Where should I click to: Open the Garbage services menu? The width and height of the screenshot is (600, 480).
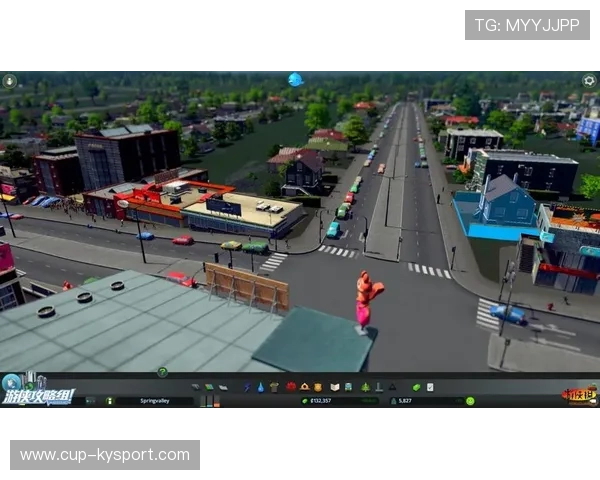tap(274, 387)
